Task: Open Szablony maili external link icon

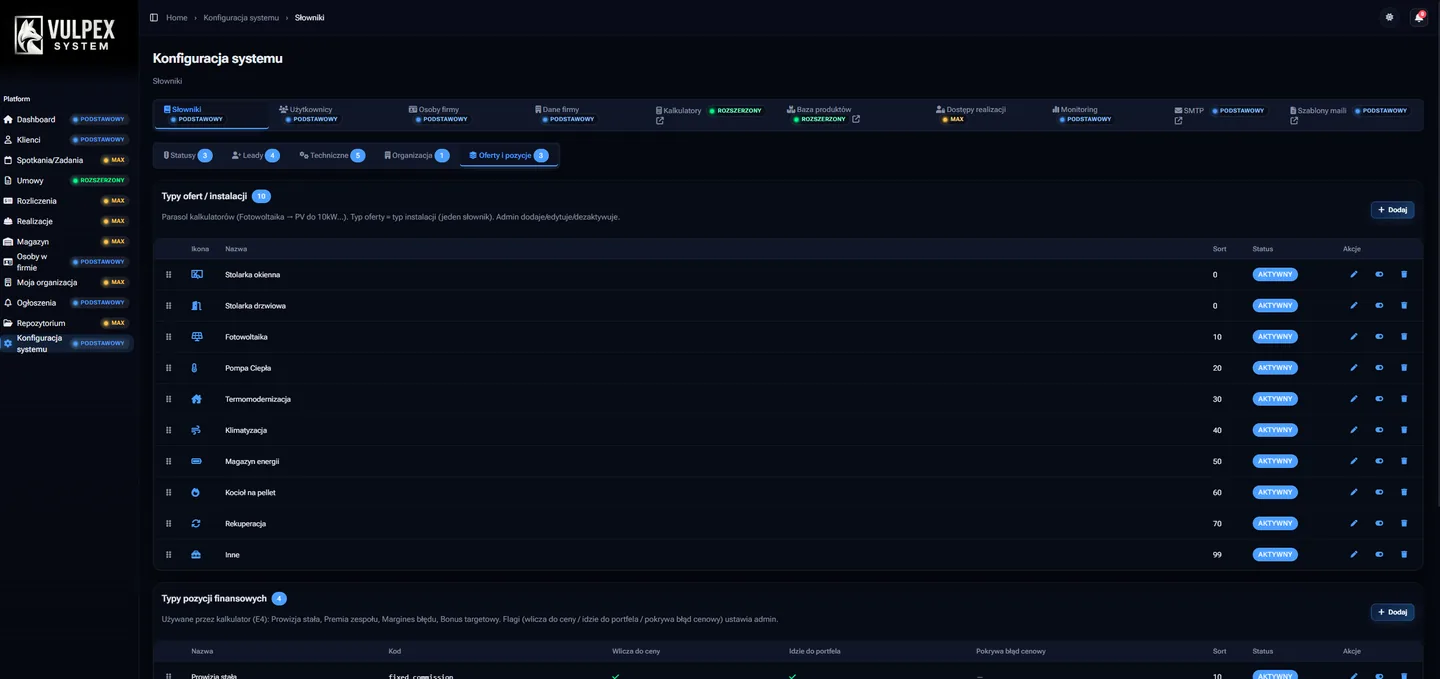Action: tap(1294, 121)
